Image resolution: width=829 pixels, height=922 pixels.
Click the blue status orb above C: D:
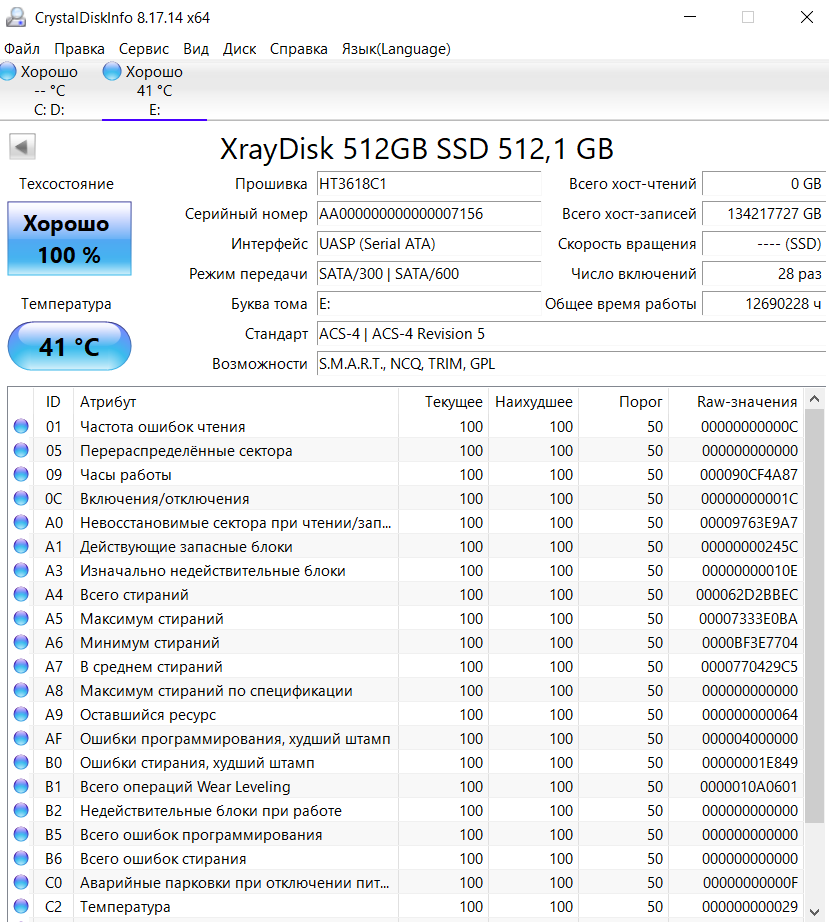tap(8, 72)
